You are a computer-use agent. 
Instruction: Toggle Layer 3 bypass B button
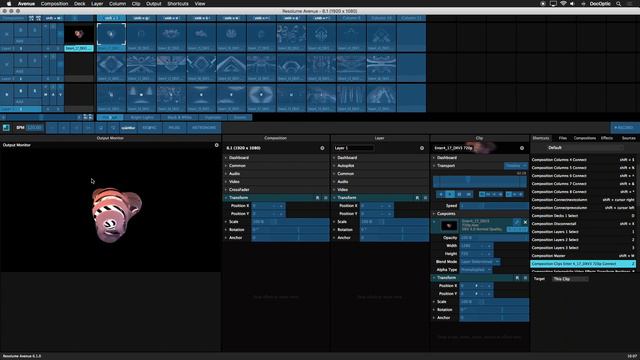21,91
